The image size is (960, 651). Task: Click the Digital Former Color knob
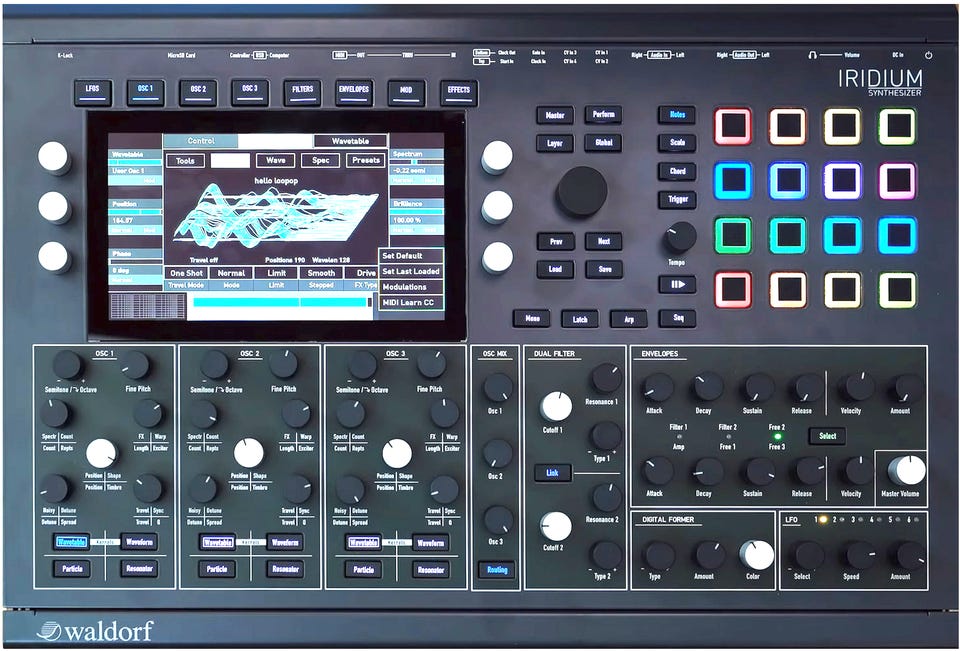(x=757, y=555)
